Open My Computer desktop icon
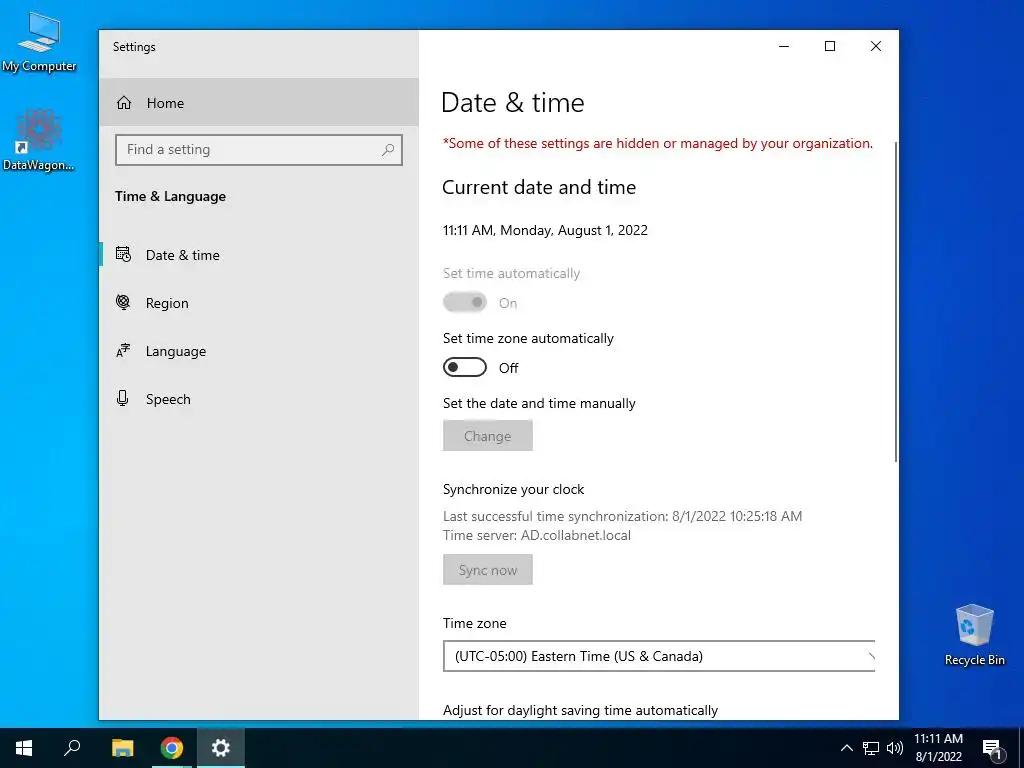 point(39,42)
